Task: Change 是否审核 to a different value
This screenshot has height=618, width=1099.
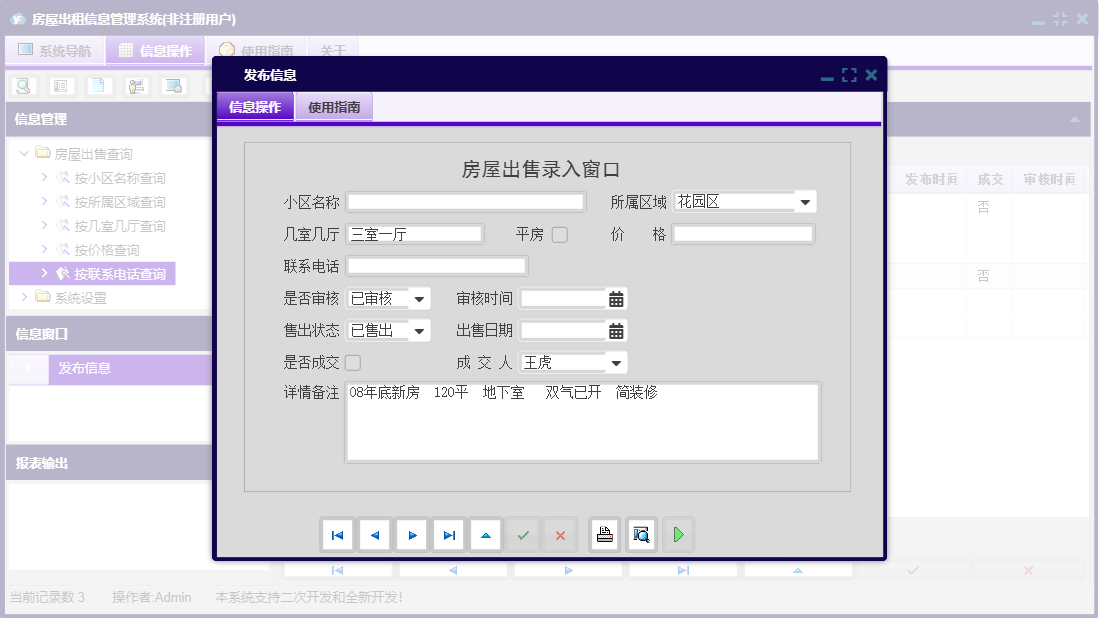Action: coord(415,298)
